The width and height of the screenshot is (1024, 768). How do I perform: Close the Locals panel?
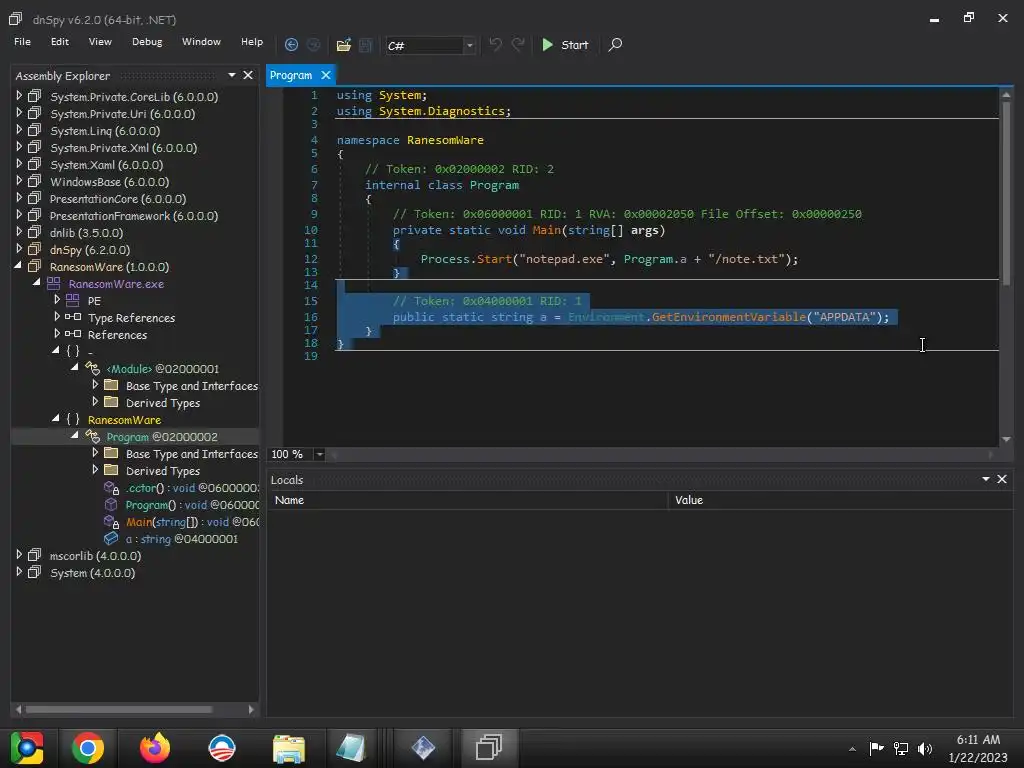[1002, 480]
